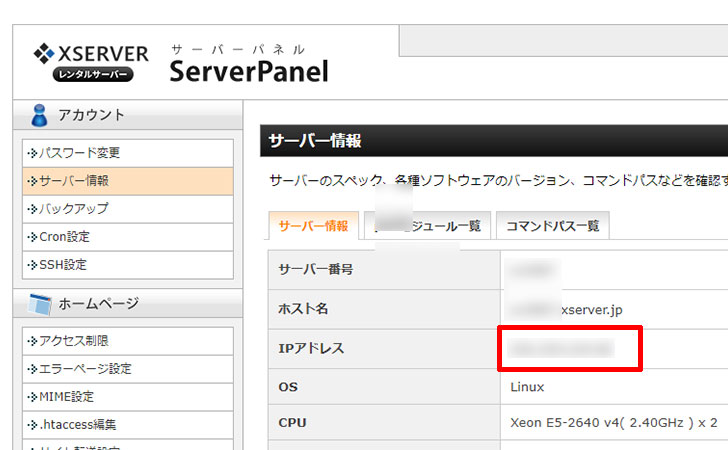This screenshot has width=728, height=450.
Task: Click the OS row label
Action: [x=288, y=387]
